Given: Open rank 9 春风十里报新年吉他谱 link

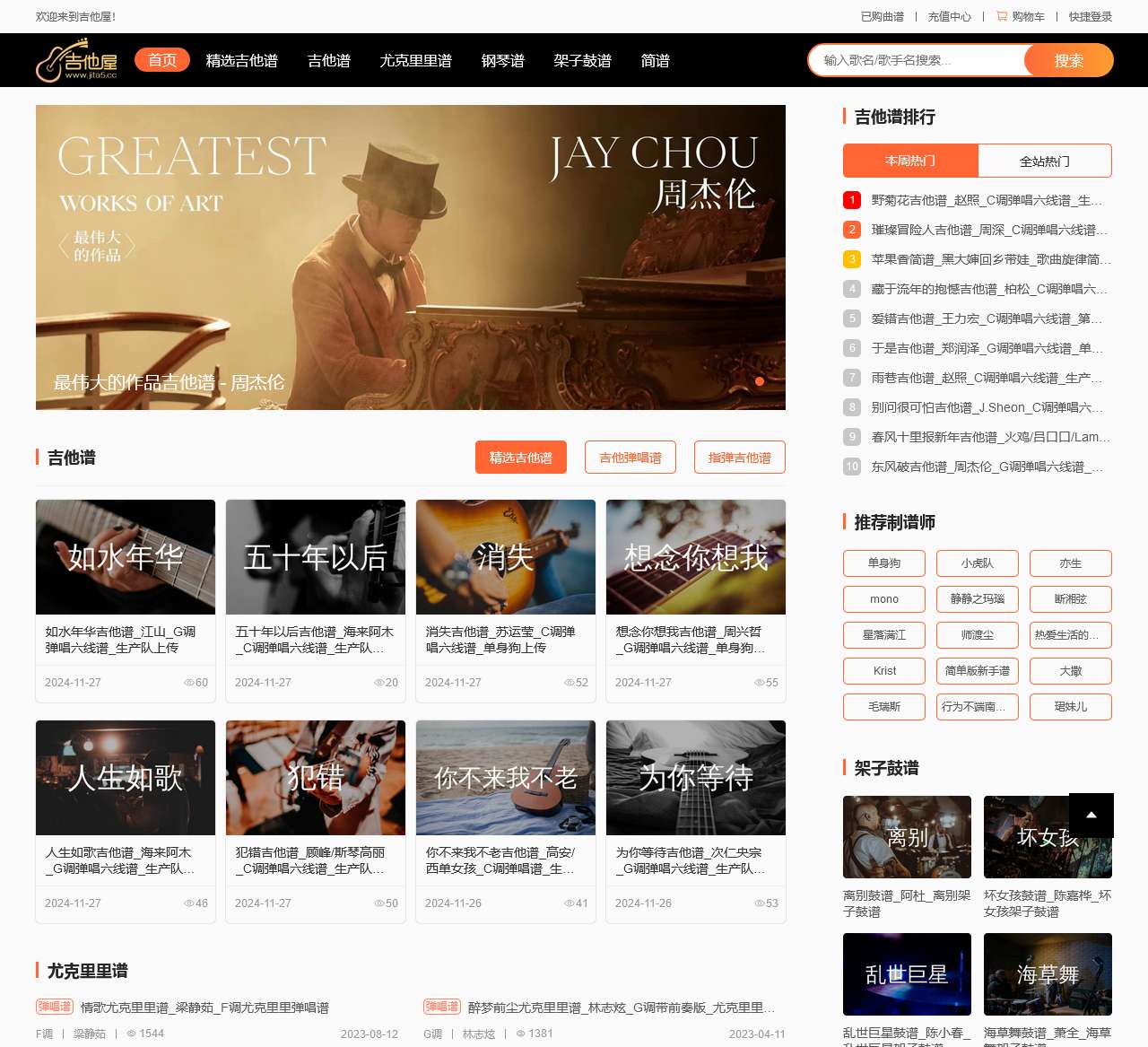Looking at the screenshot, I should coord(991,437).
